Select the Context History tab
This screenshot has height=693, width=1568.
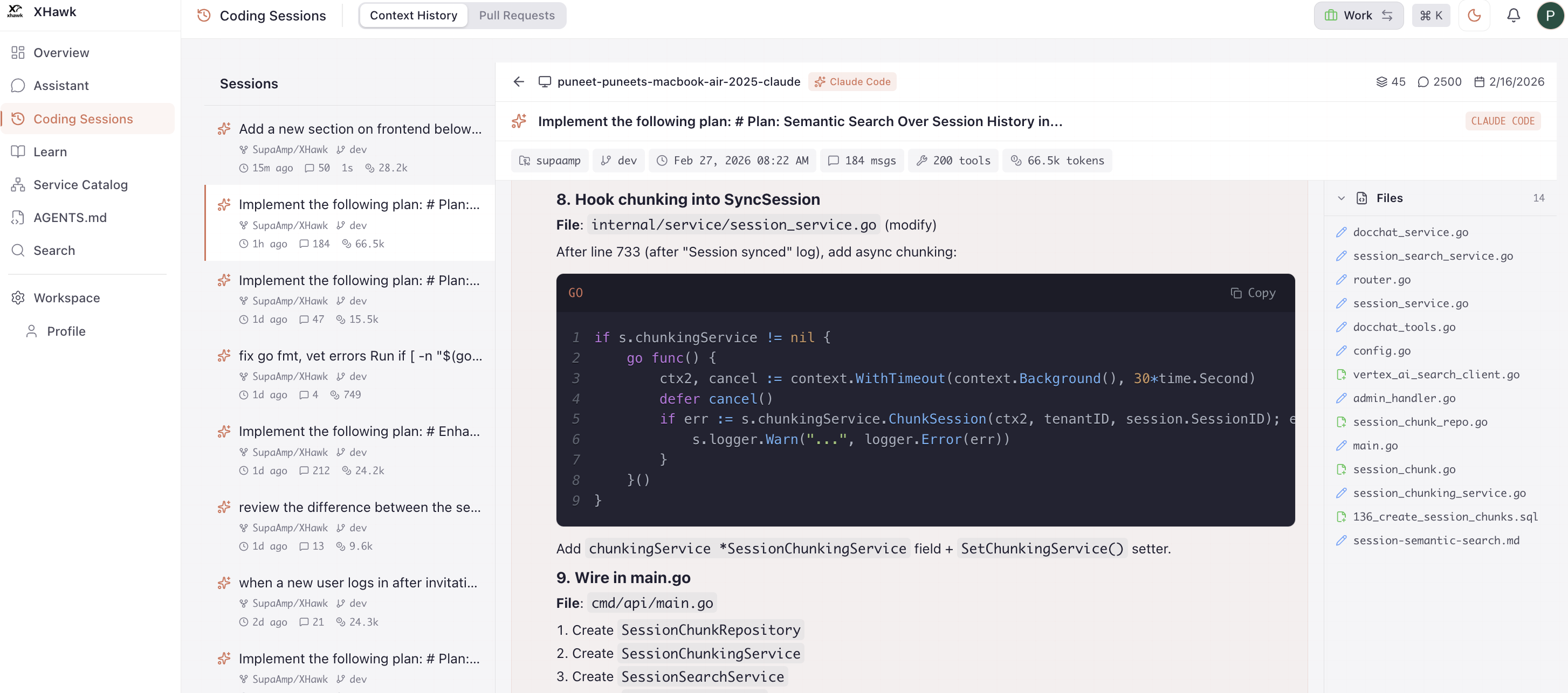coord(414,16)
